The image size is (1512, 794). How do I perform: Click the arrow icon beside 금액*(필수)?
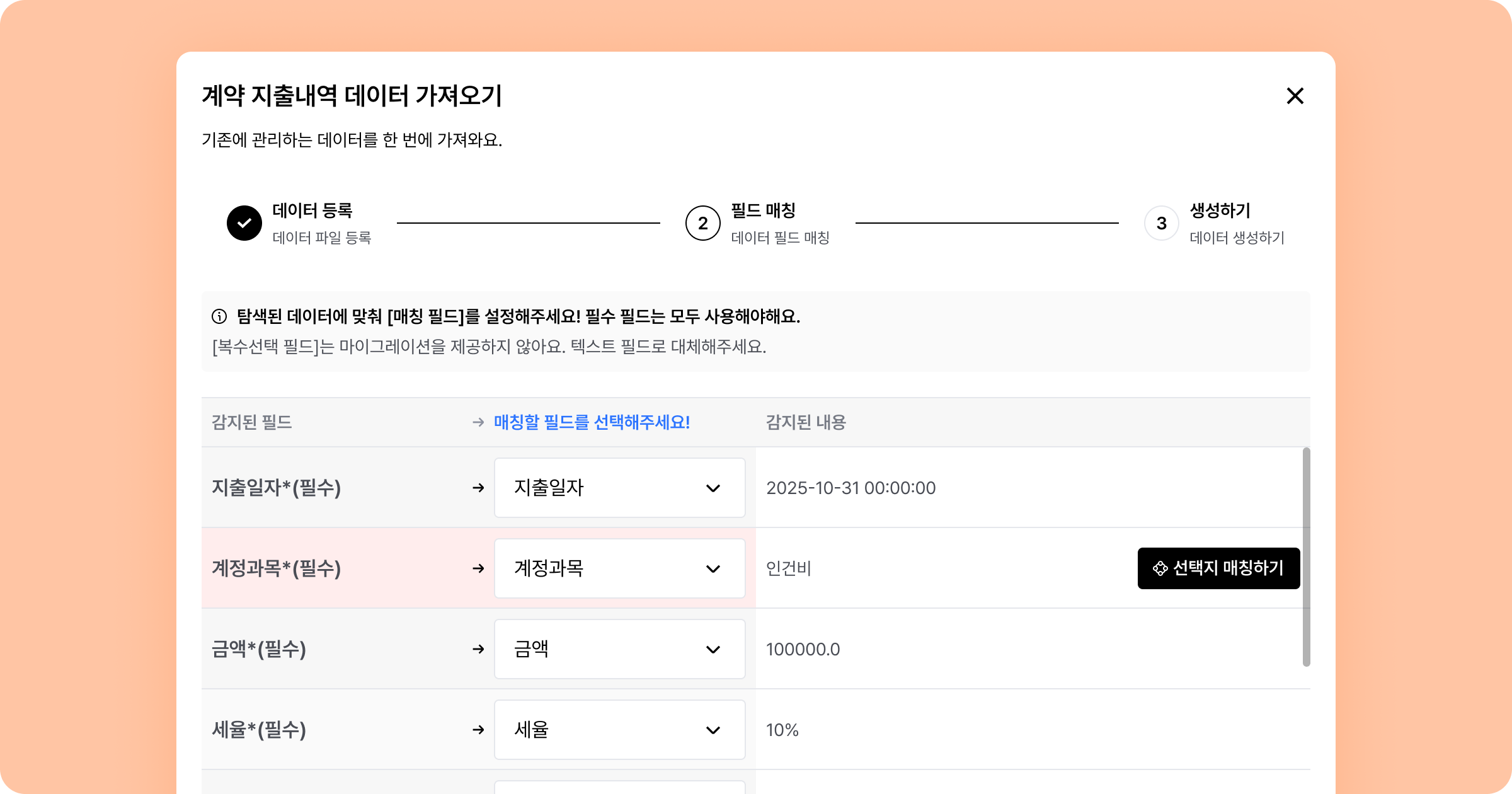coord(478,649)
